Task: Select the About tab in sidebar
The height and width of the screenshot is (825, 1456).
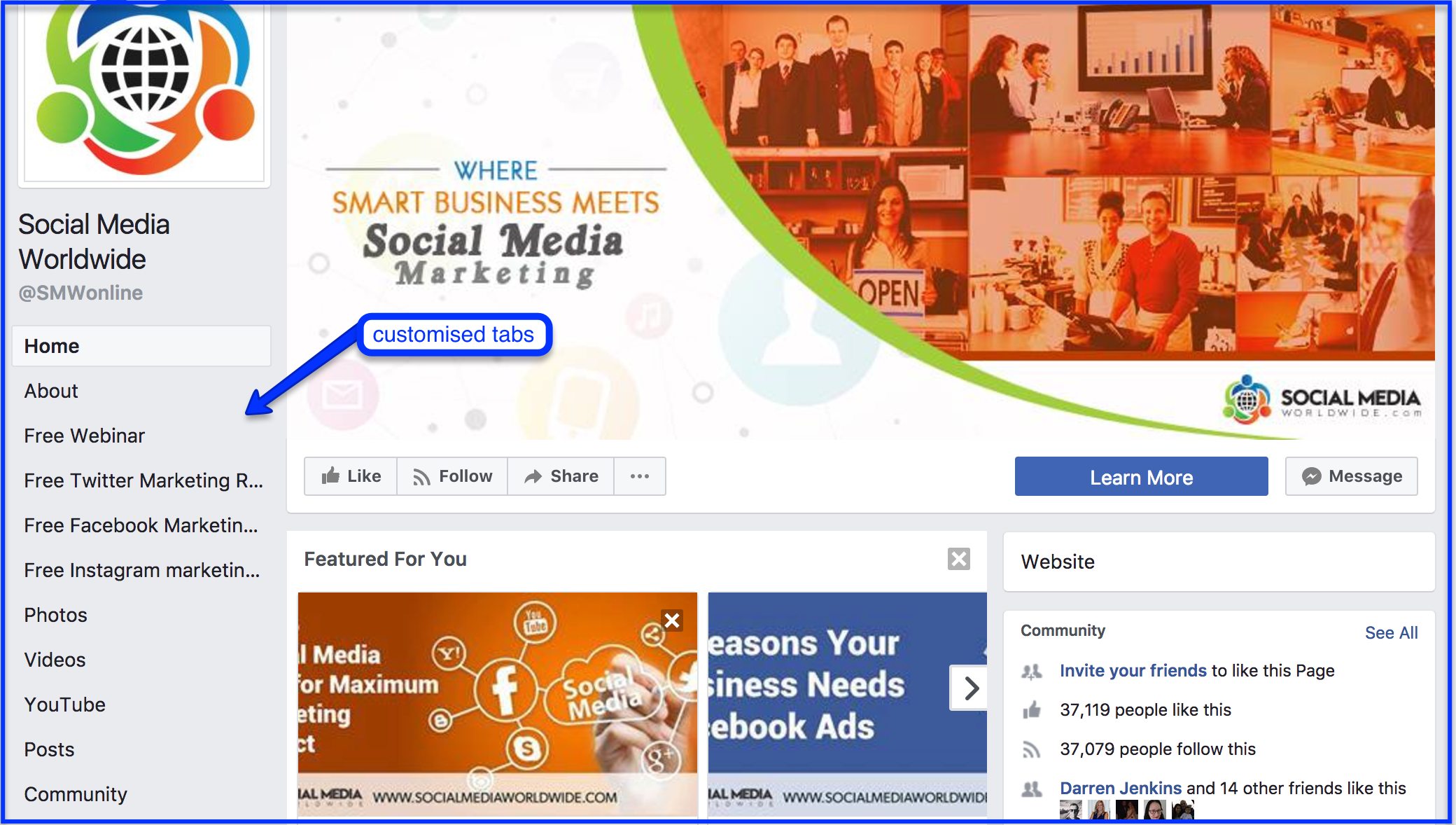Action: [x=51, y=391]
